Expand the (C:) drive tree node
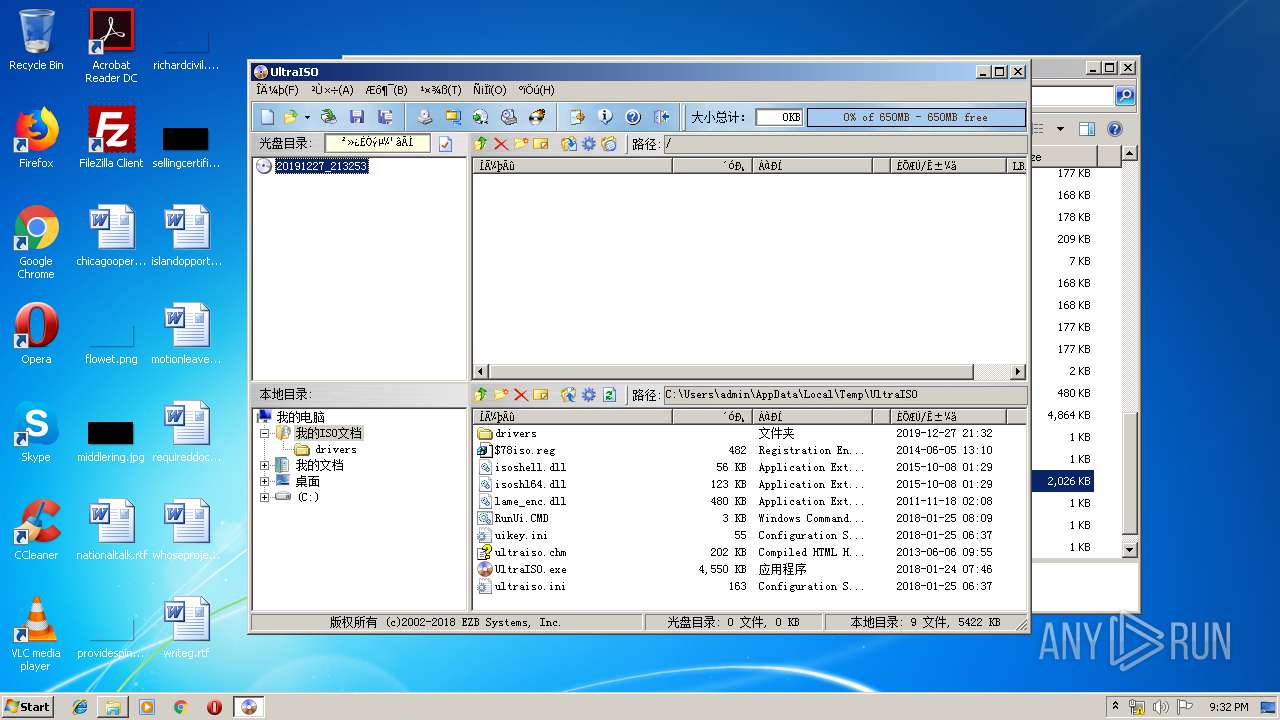 click(264, 497)
